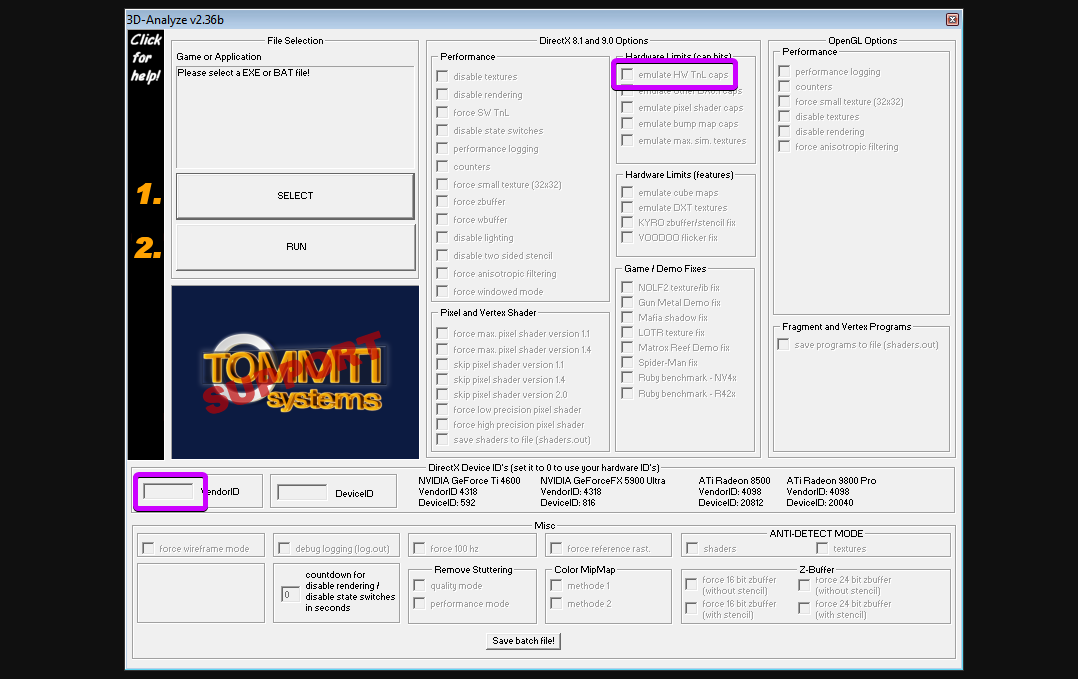Enable Gun Metal Demo fix
Viewport: 1078px width, 679px height.
point(627,302)
